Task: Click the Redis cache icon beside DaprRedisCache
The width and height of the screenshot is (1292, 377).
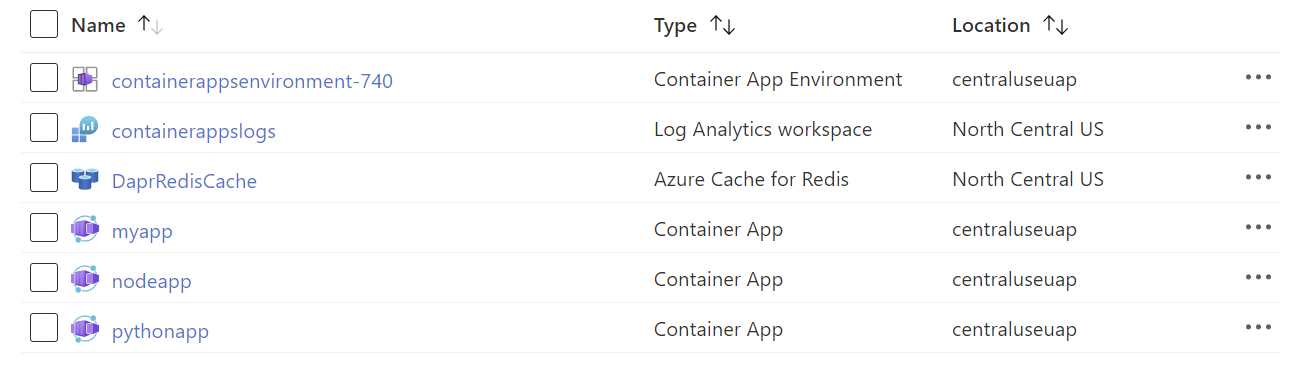Action: [x=85, y=179]
